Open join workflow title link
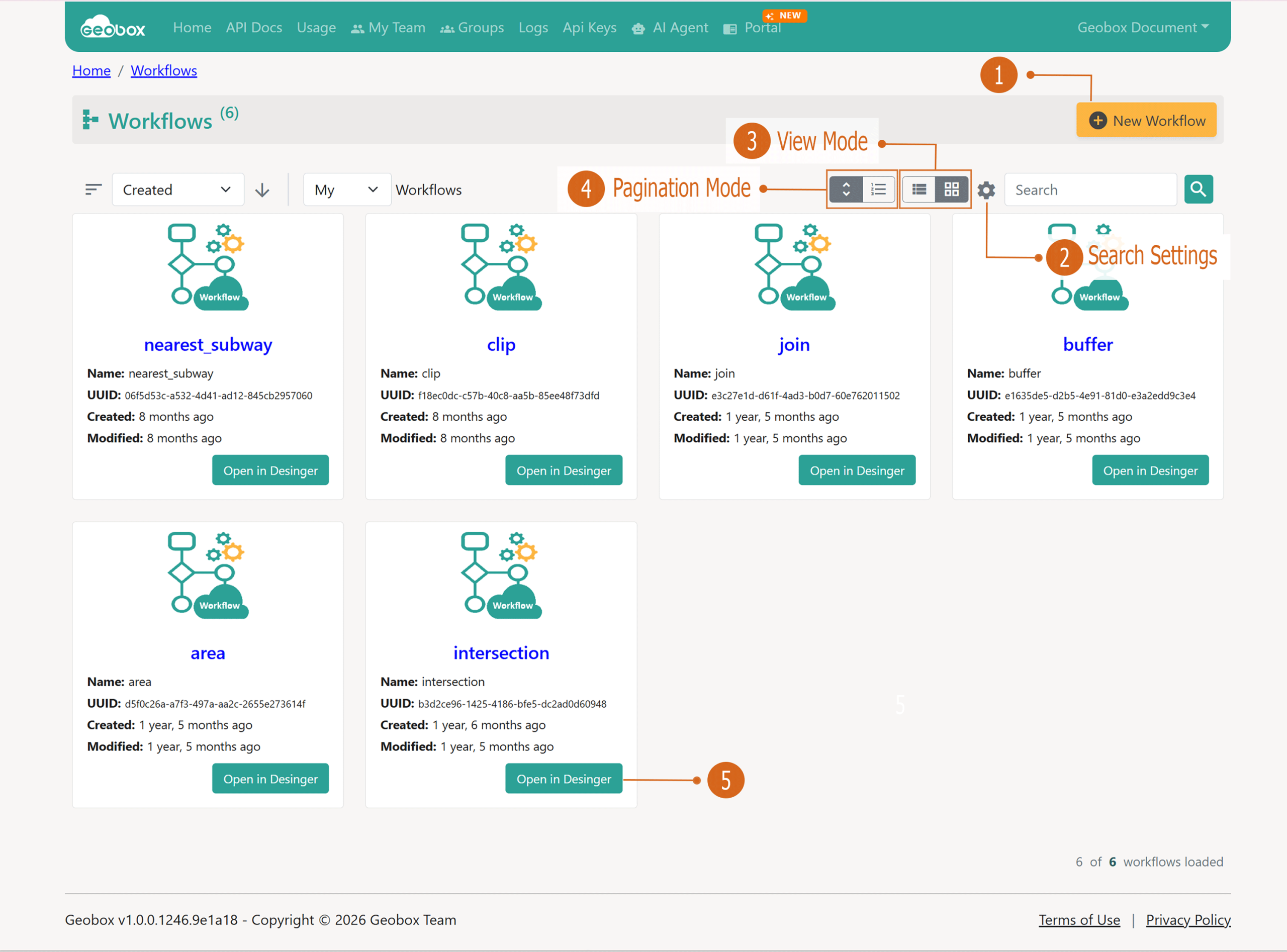The image size is (1287, 952). click(x=794, y=345)
